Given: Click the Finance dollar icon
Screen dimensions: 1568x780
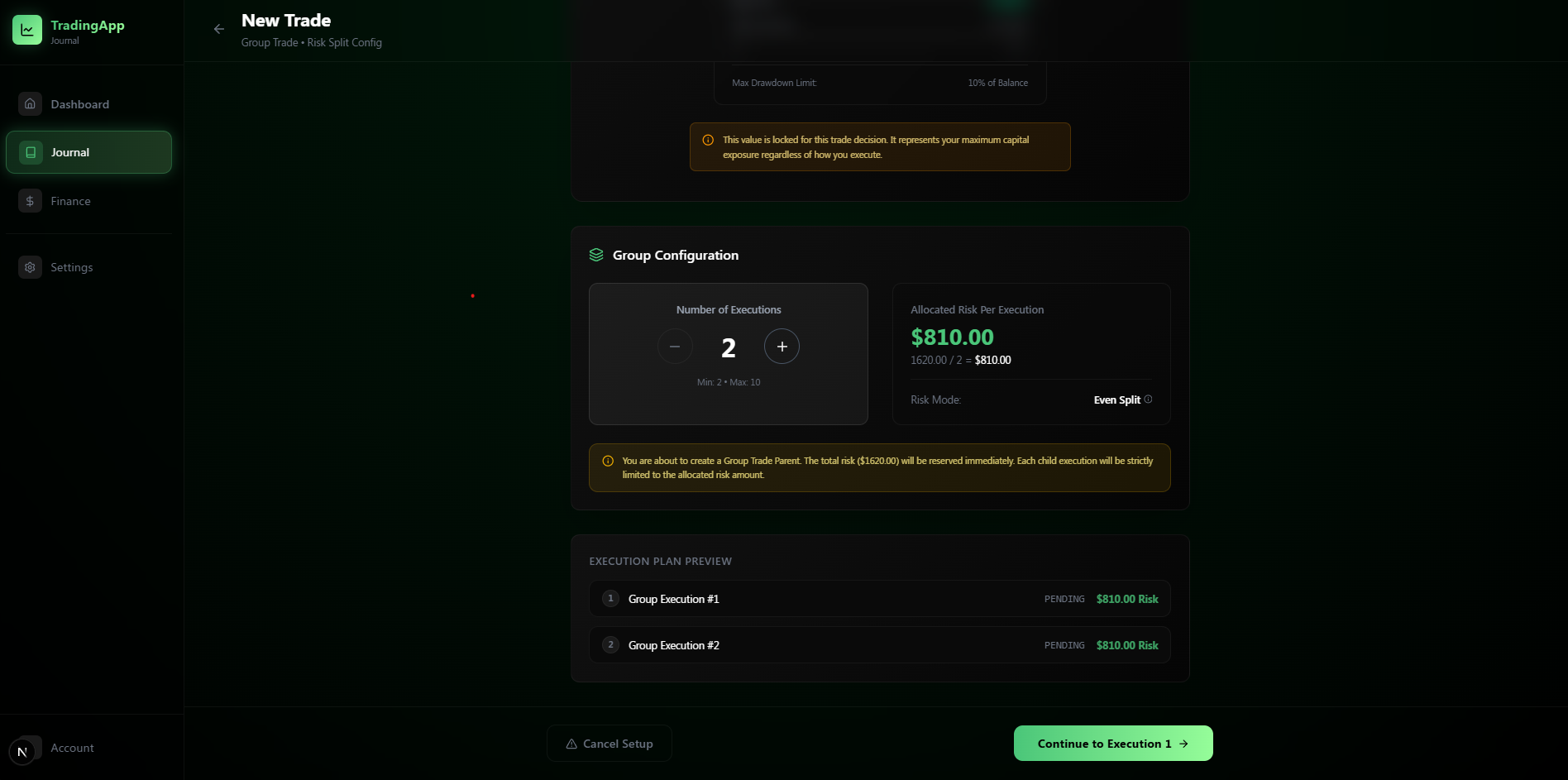Looking at the screenshot, I should [30, 201].
